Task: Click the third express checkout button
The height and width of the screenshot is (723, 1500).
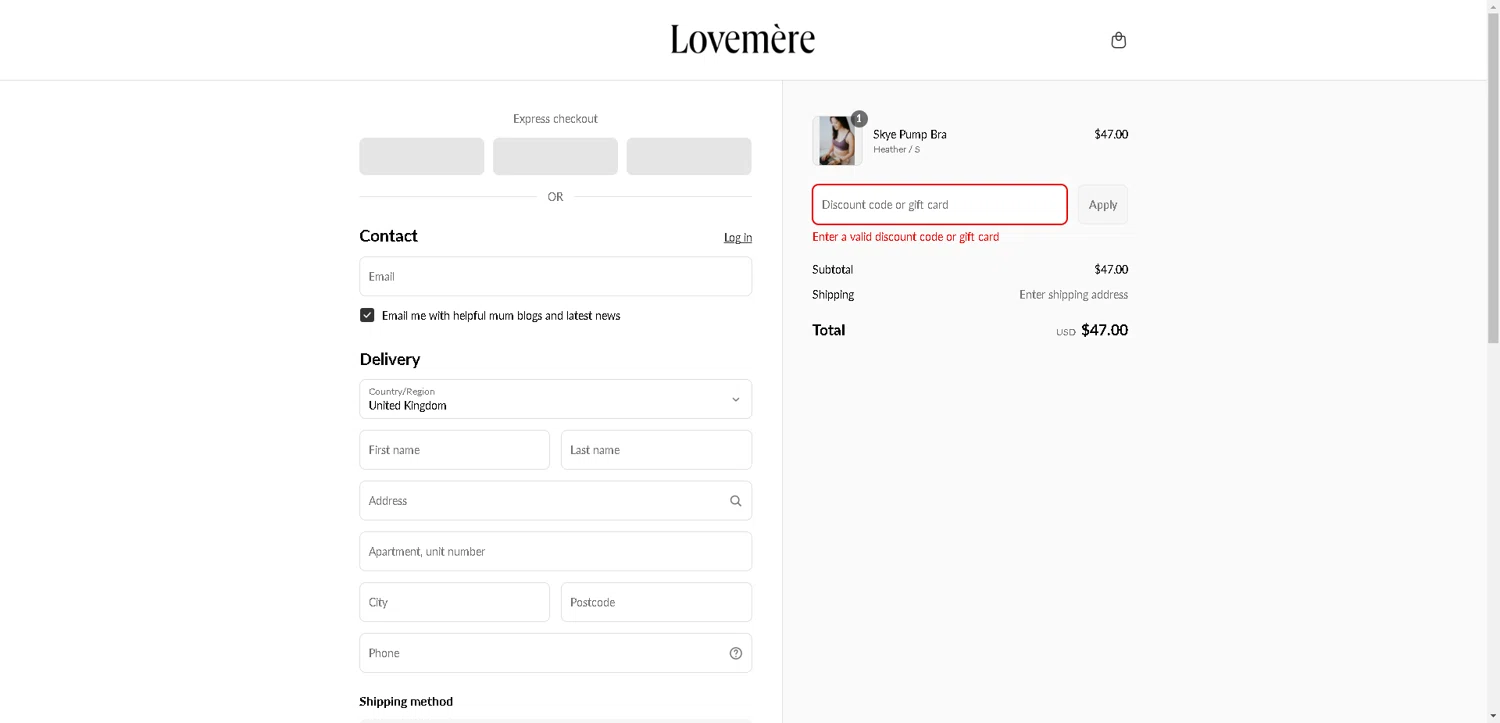Action: coord(689,156)
